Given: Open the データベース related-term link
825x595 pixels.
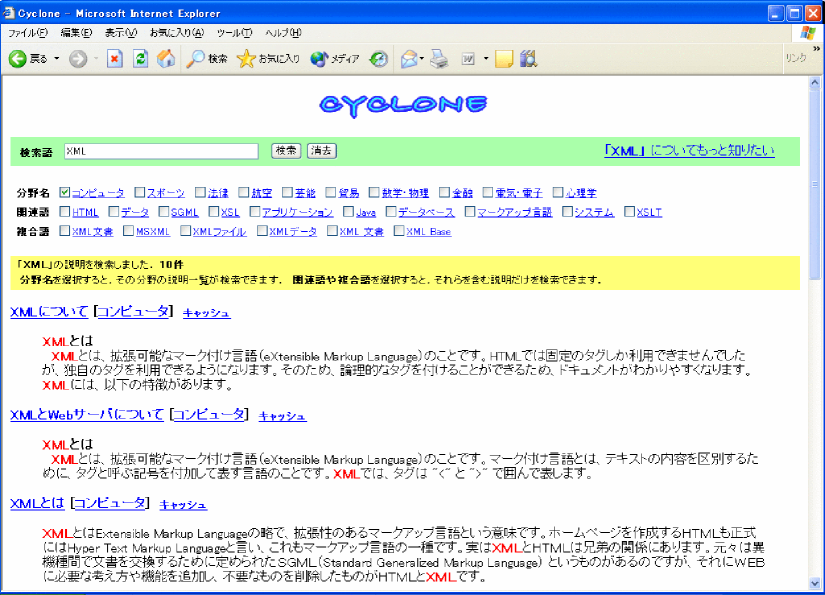Looking at the screenshot, I should click(x=426, y=213).
